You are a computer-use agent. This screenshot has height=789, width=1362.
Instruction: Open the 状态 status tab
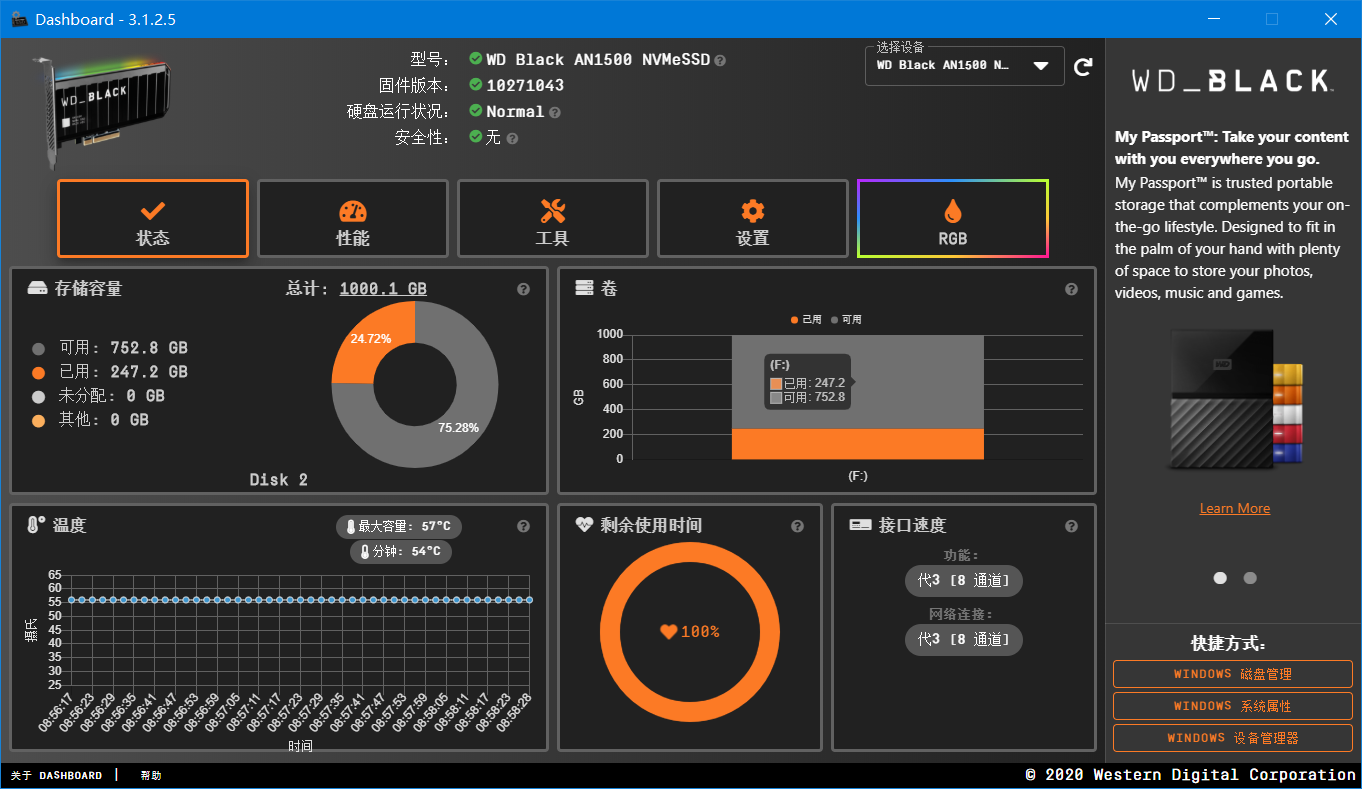click(153, 219)
